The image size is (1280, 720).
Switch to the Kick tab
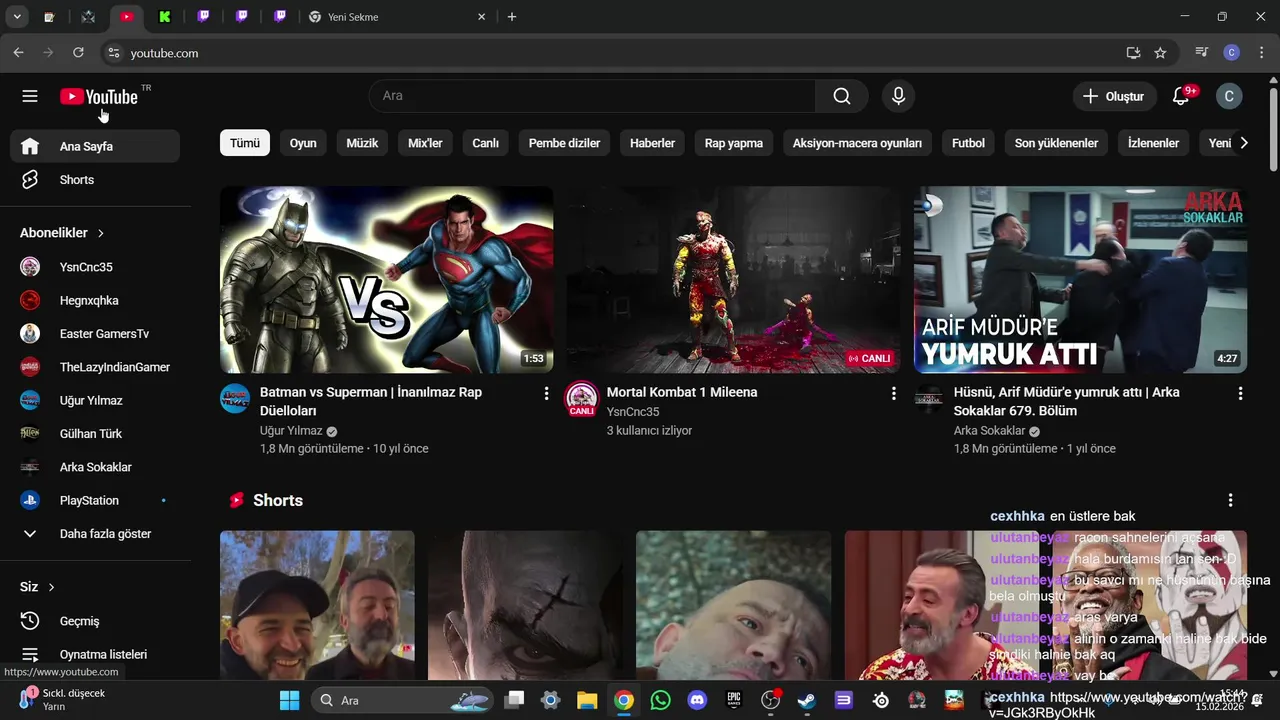165,17
